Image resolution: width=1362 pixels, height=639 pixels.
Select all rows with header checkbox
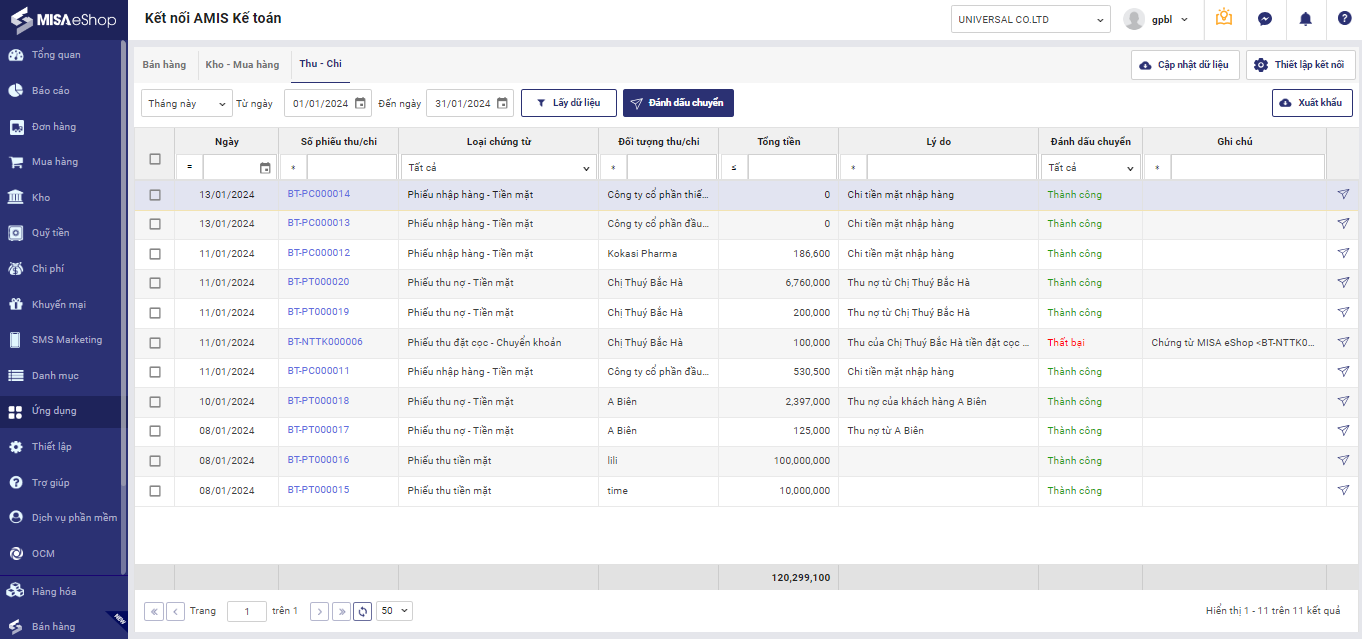[155, 159]
